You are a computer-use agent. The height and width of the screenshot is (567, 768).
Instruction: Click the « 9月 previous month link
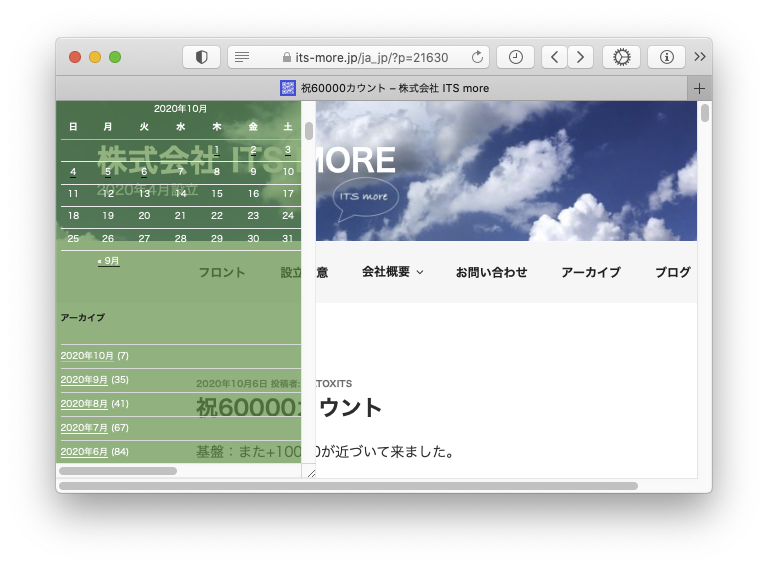108,261
